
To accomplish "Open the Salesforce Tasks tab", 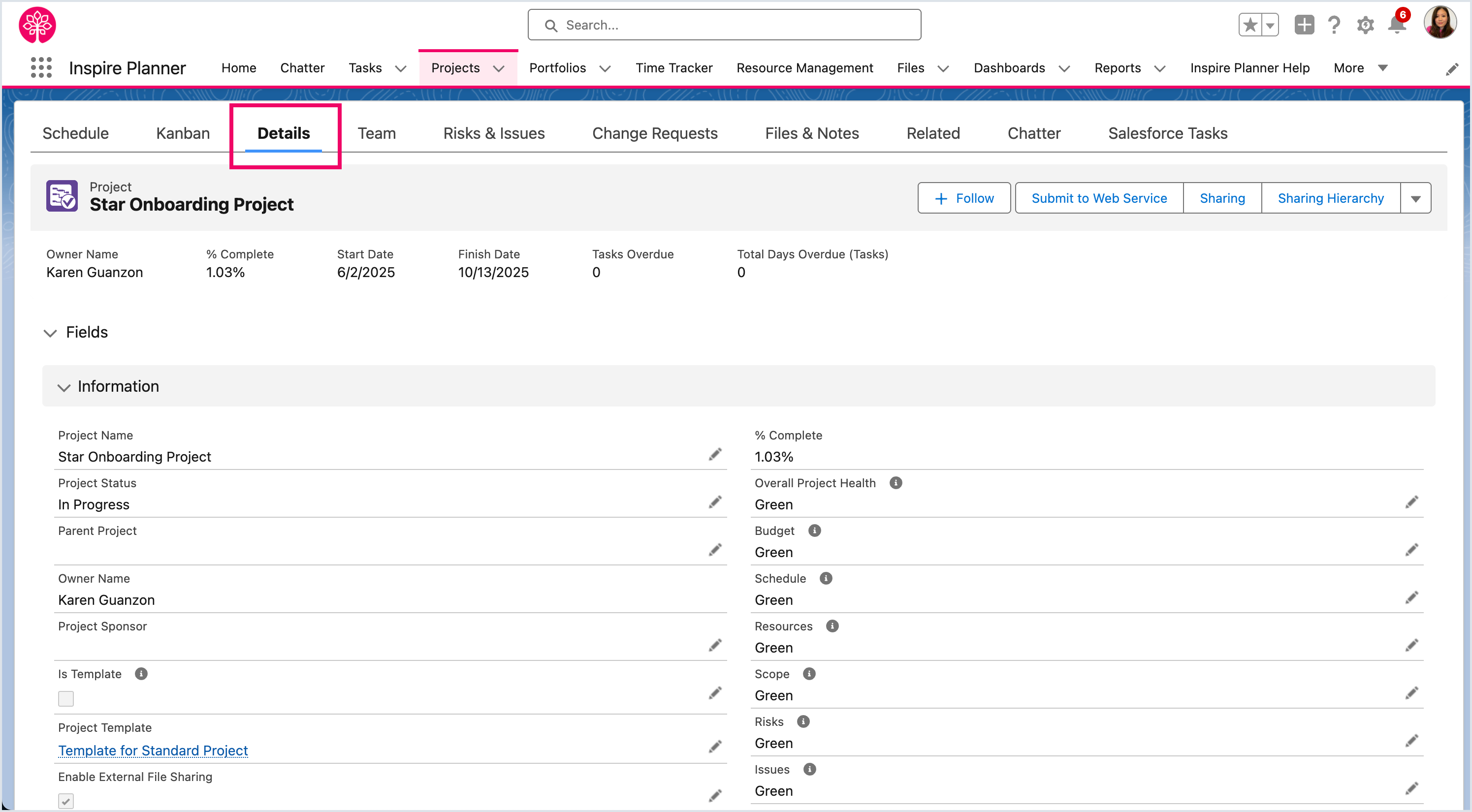I will click(x=1167, y=134).
